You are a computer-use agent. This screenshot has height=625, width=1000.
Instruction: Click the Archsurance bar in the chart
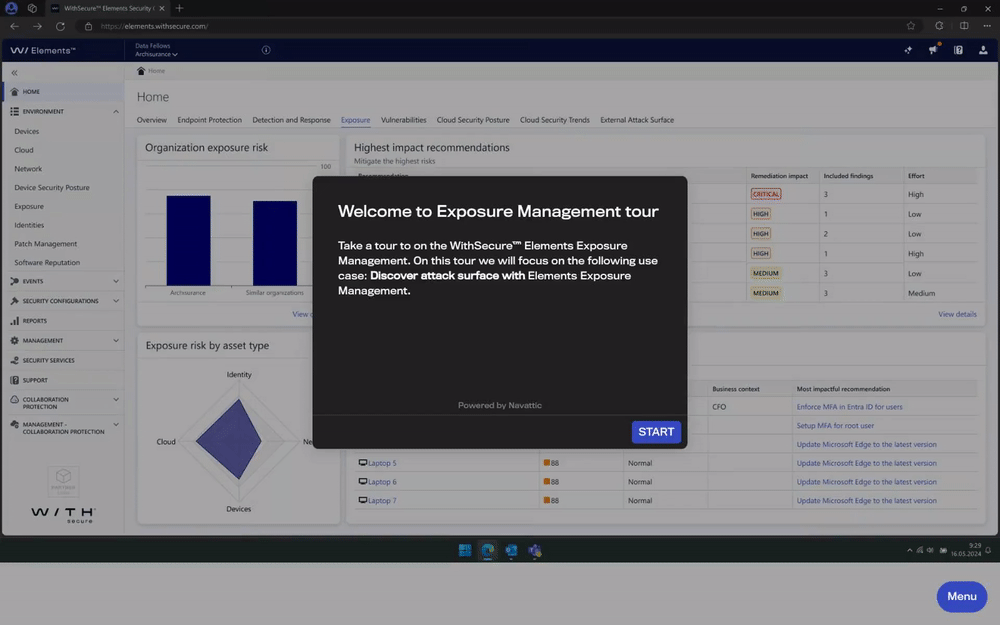188,240
